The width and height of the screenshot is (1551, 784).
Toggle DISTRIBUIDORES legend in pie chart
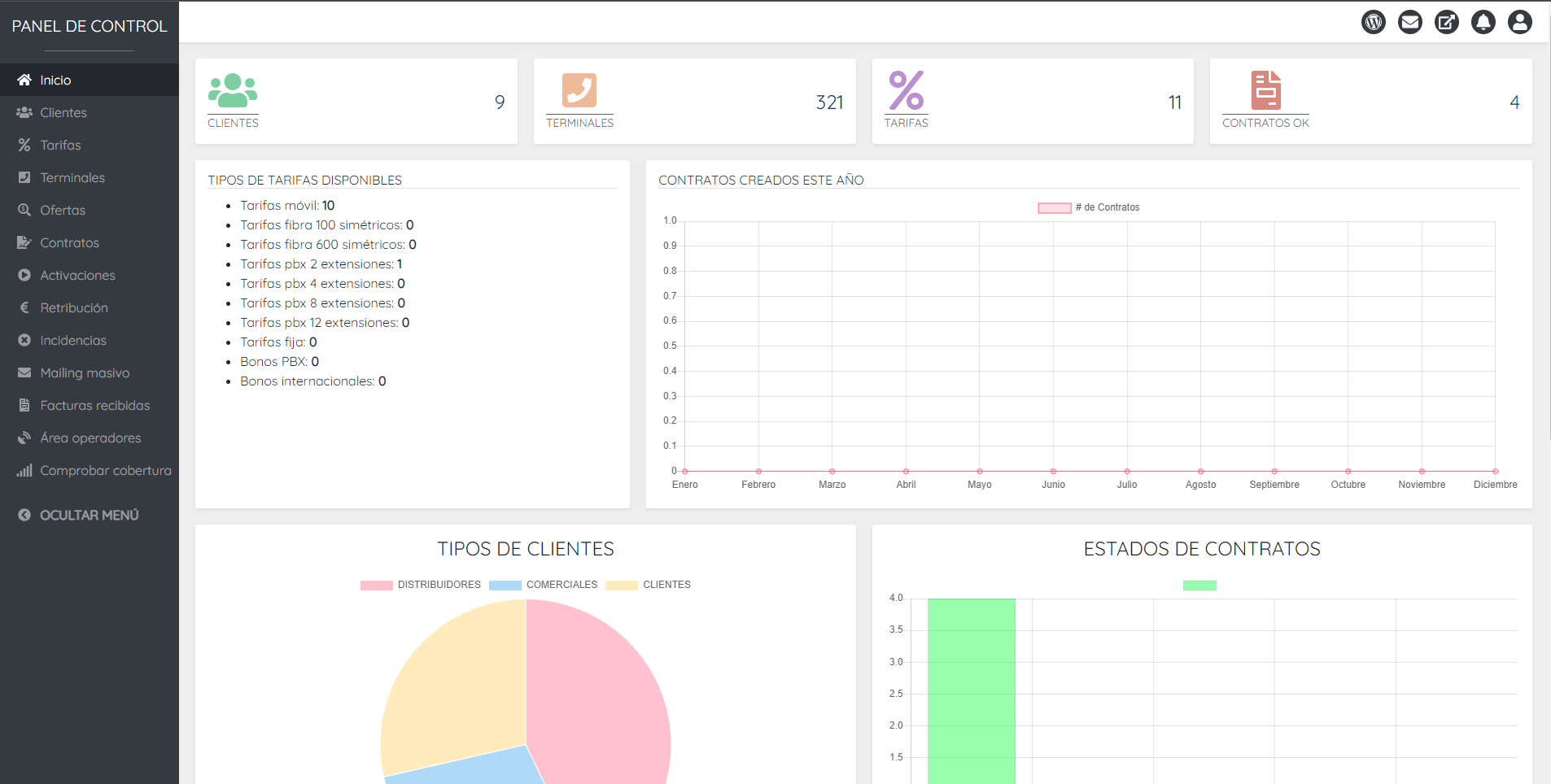pos(421,585)
